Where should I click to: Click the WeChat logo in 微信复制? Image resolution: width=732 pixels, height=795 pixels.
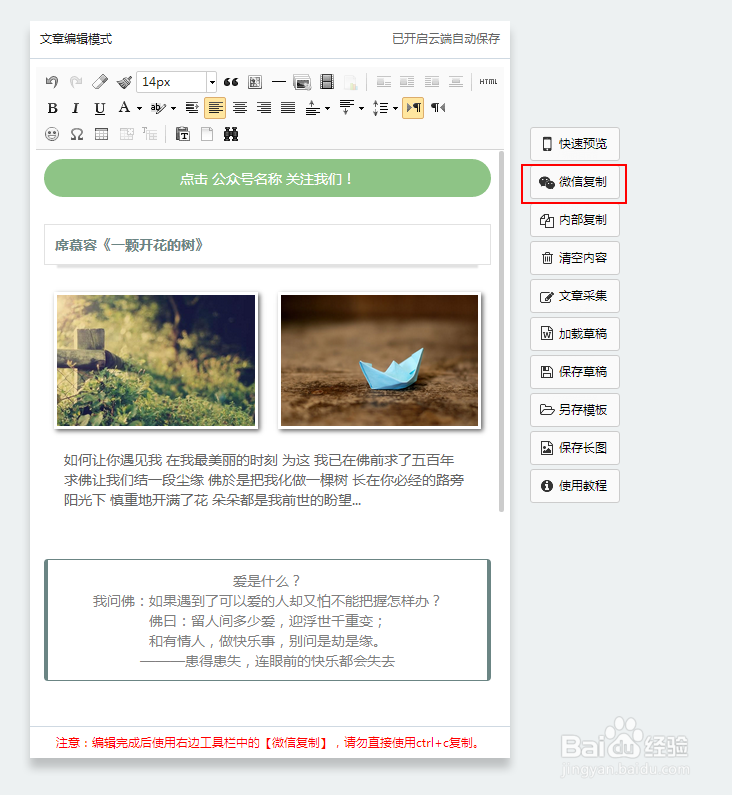pos(546,182)
